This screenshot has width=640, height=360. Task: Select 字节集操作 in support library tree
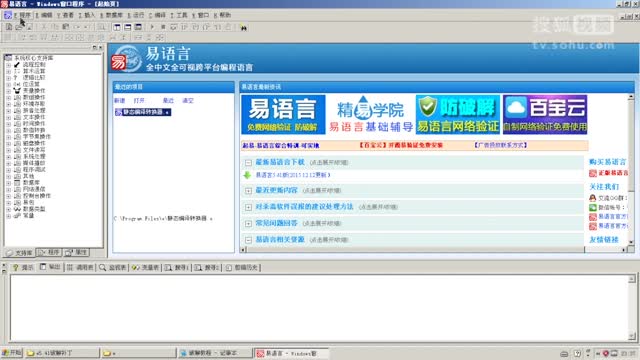37,136
